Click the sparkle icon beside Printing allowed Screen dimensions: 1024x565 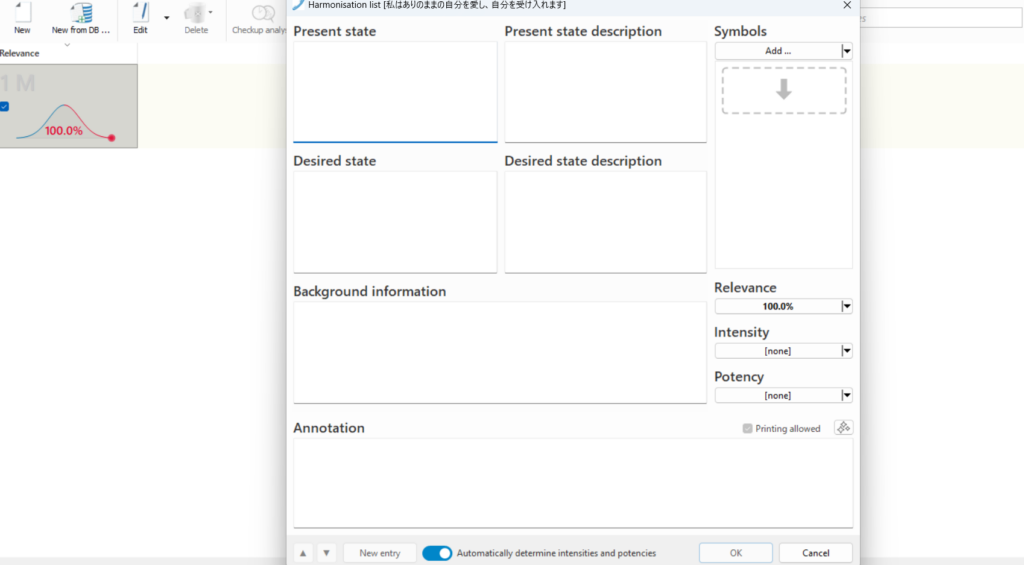(843, 428)
